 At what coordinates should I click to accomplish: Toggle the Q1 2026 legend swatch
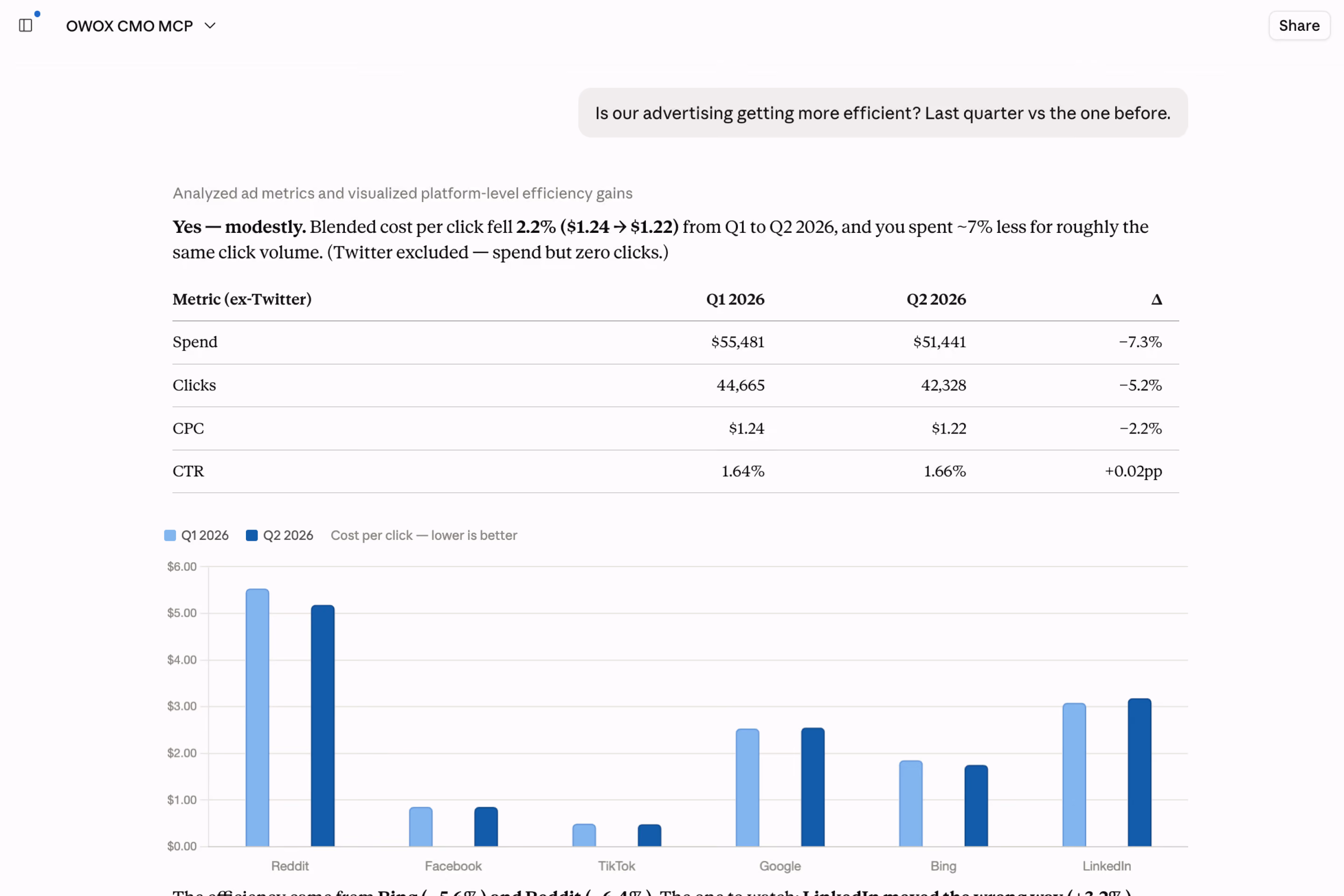click(170, 535)
